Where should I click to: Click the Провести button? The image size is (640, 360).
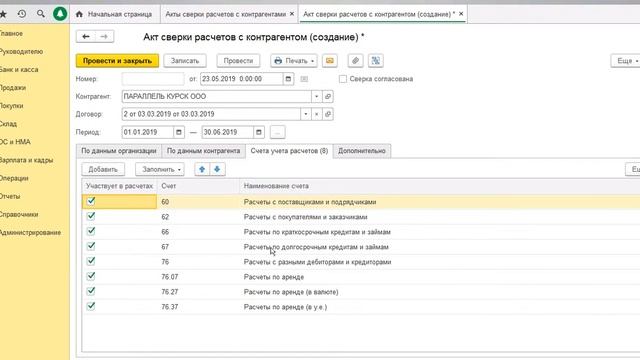(x=238, y=61)
